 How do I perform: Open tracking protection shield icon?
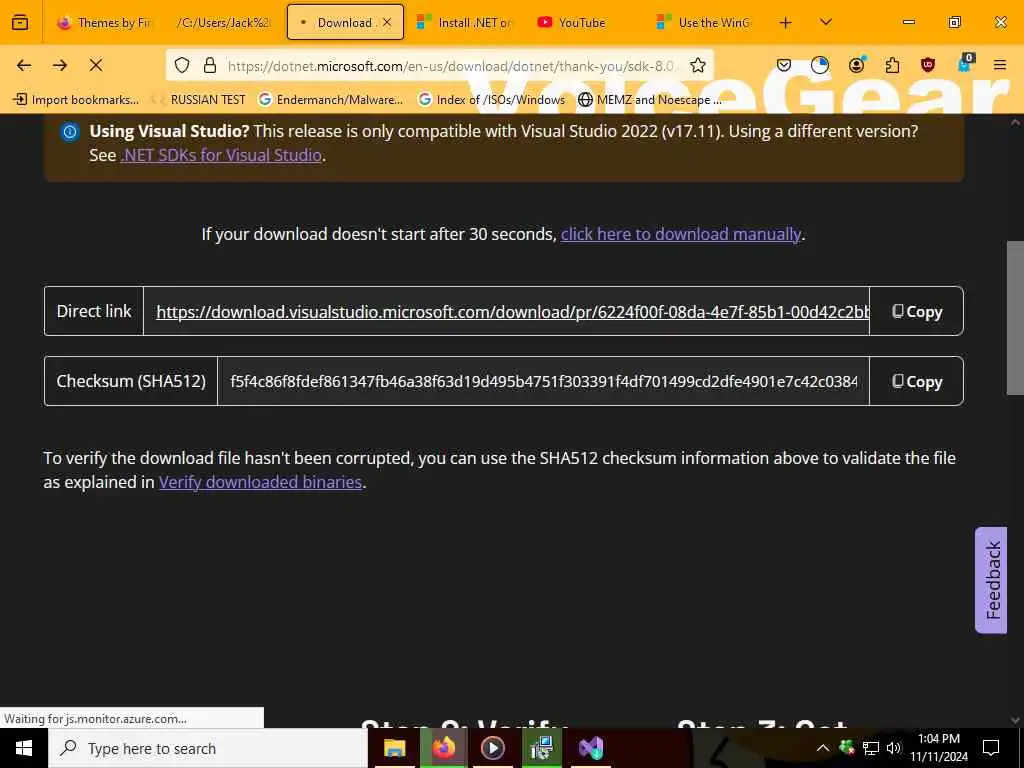point(182,65)
